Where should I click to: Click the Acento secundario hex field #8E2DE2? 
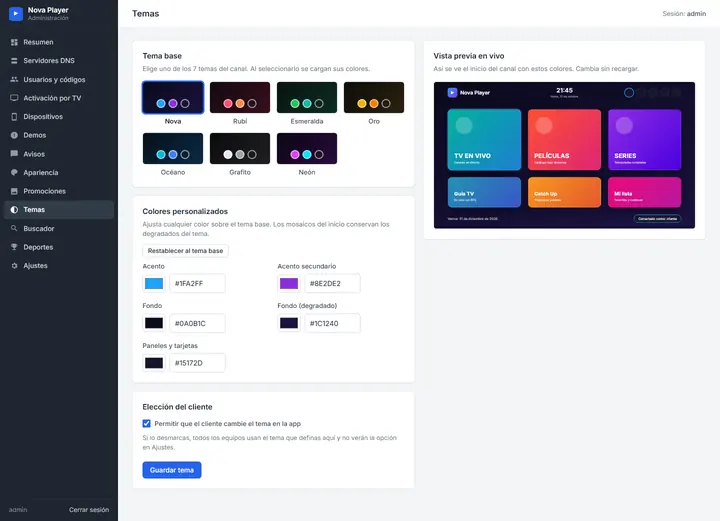[x=332, y=284]
